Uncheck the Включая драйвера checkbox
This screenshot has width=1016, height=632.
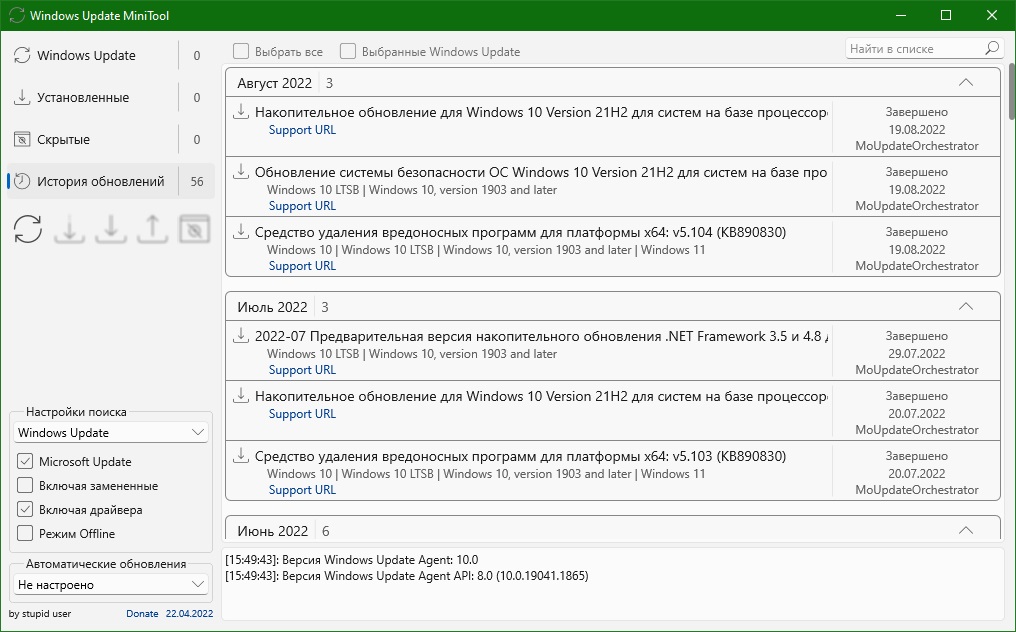25,509
